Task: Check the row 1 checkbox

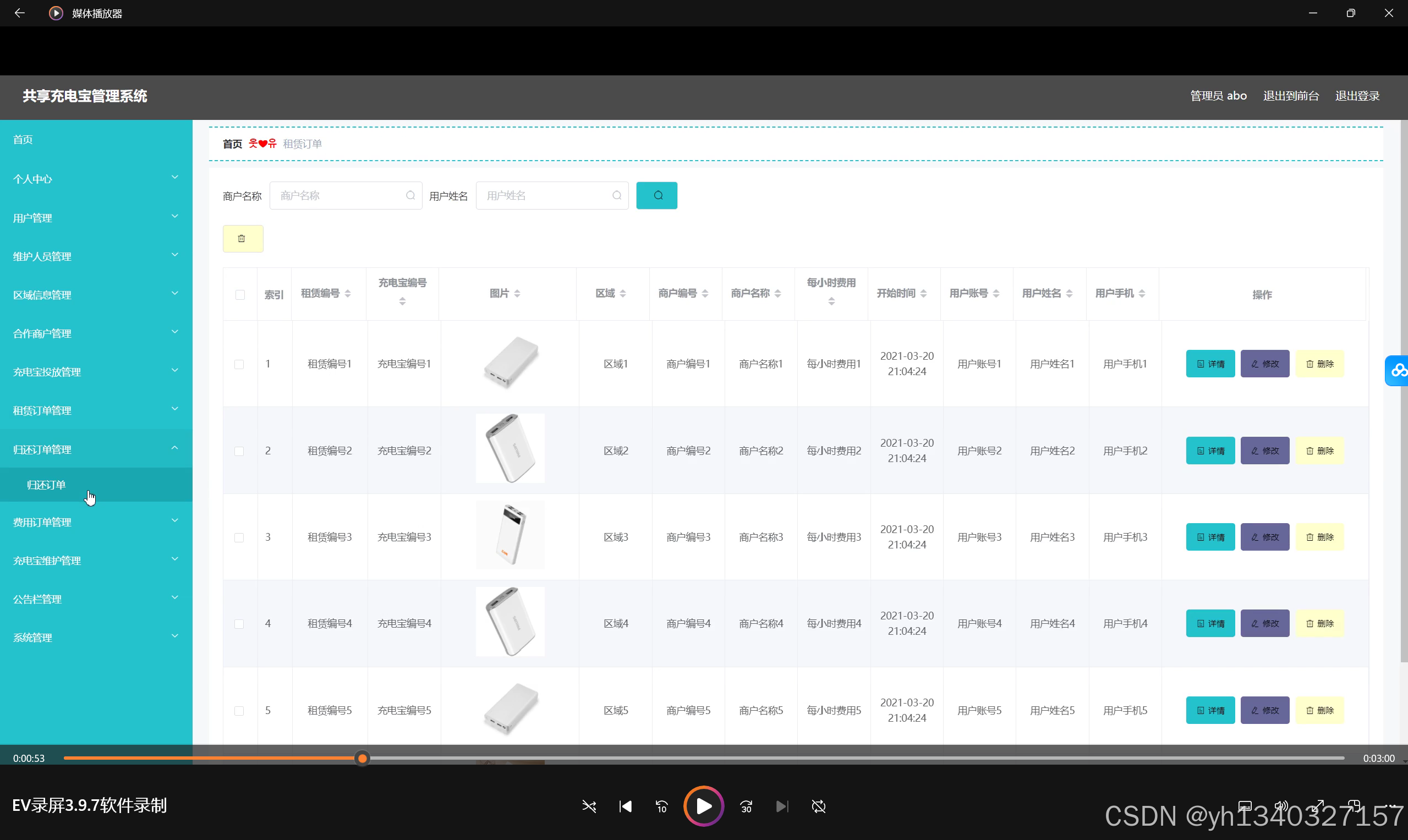Action: (239, 364)
